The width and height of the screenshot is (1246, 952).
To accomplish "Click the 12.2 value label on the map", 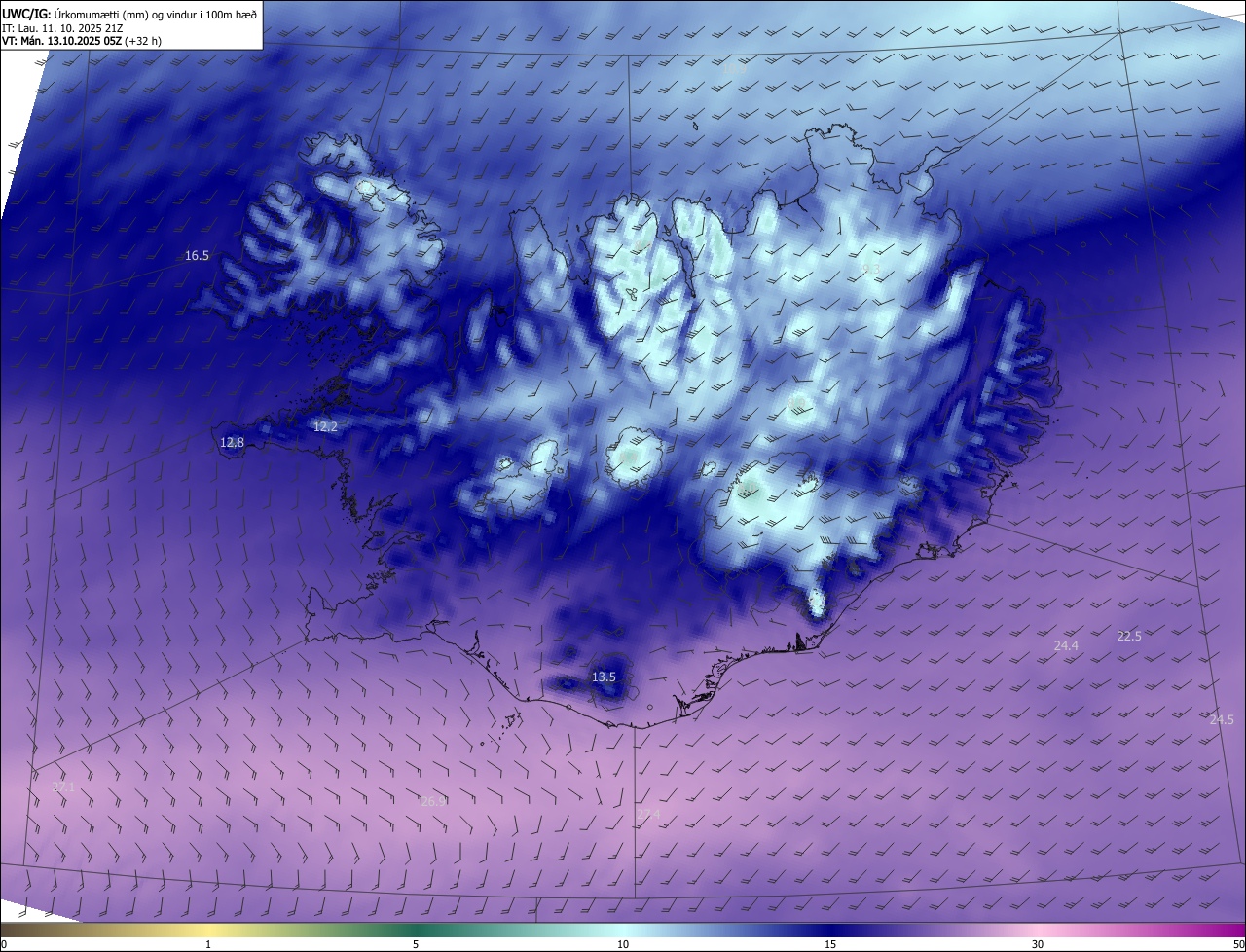I will pyautogui.click(x=325, y=426).
